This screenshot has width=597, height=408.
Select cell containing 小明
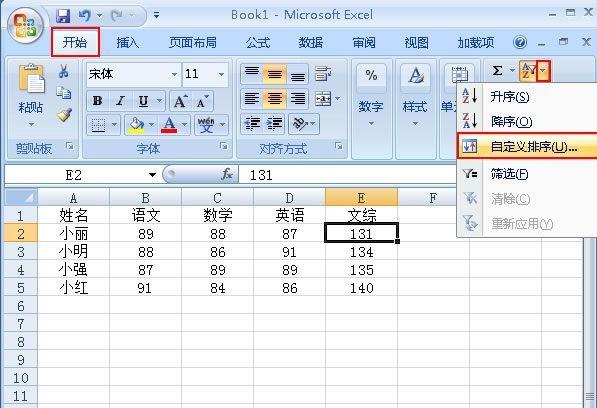coord(73,252)
